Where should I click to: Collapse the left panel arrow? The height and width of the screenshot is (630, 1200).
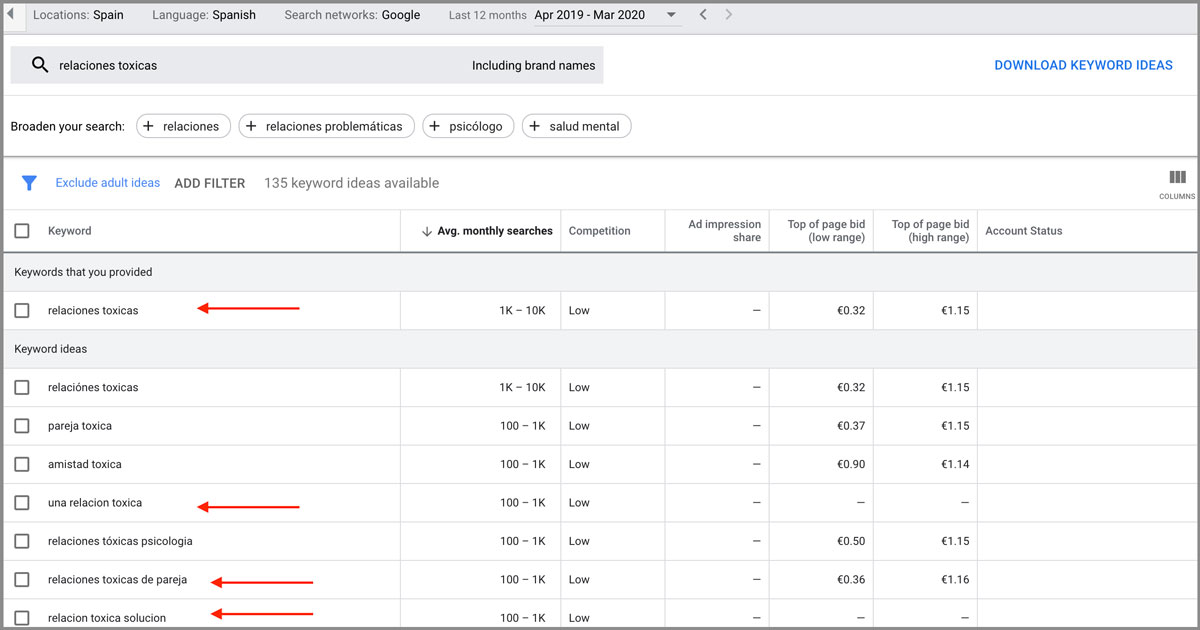[10, 15]
